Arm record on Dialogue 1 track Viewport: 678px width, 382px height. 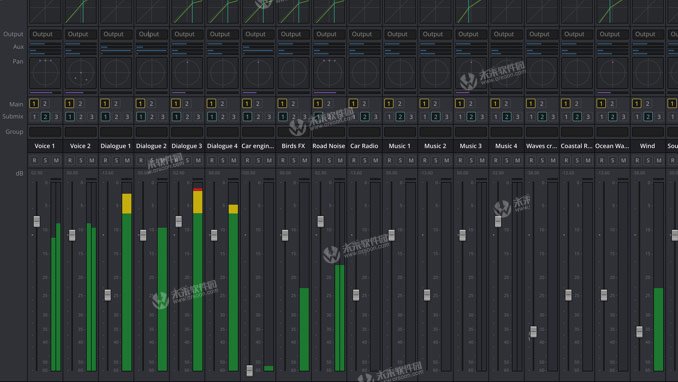tap(106, 161)
